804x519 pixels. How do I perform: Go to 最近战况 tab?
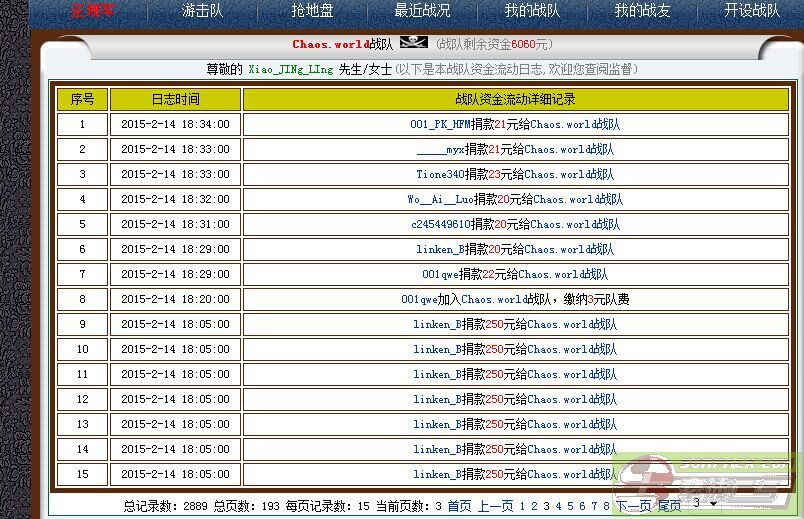(x=422, y=11)
